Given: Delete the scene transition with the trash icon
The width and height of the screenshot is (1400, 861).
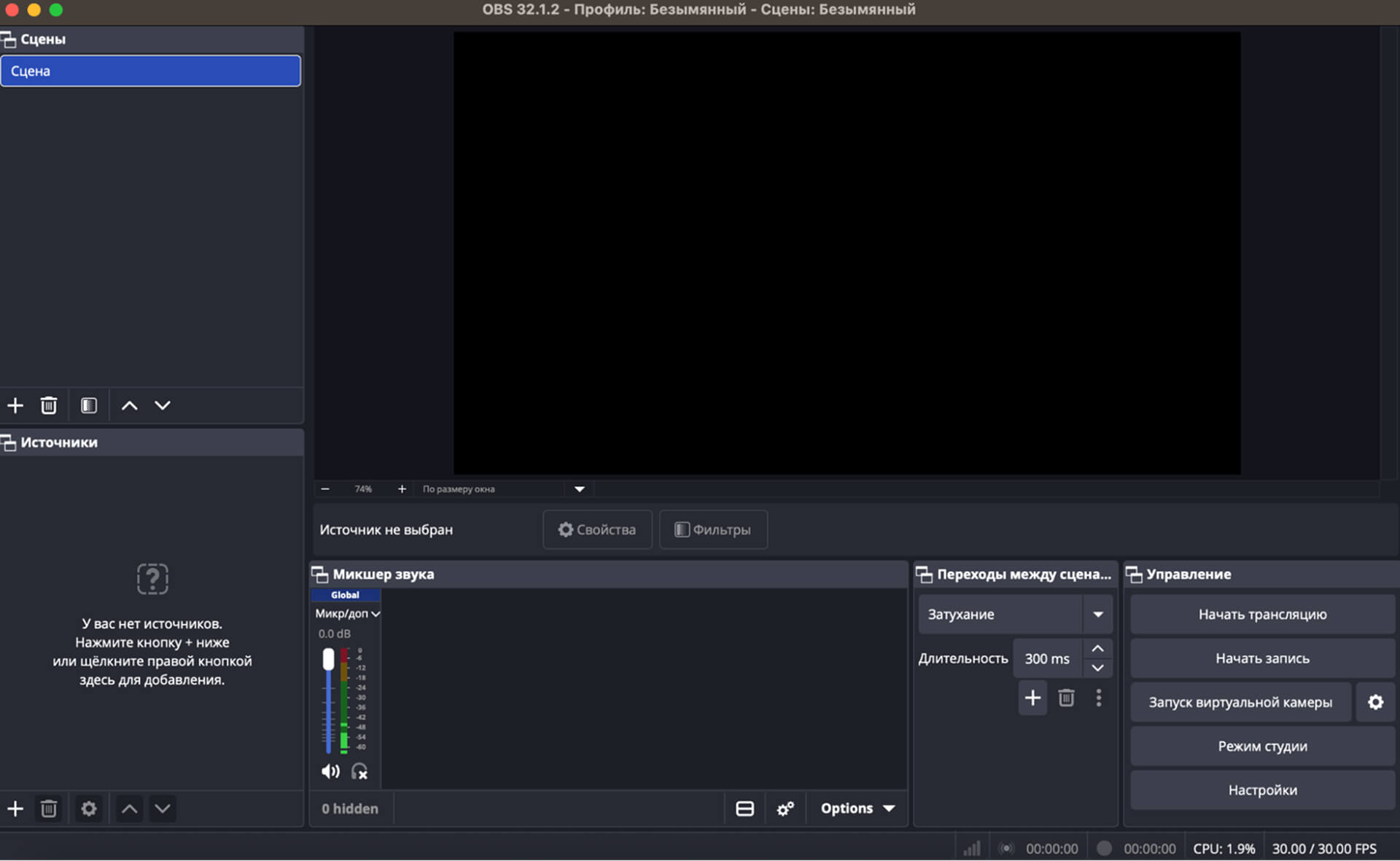Looking at the screenshot, I should click(x=1066, y=698).
